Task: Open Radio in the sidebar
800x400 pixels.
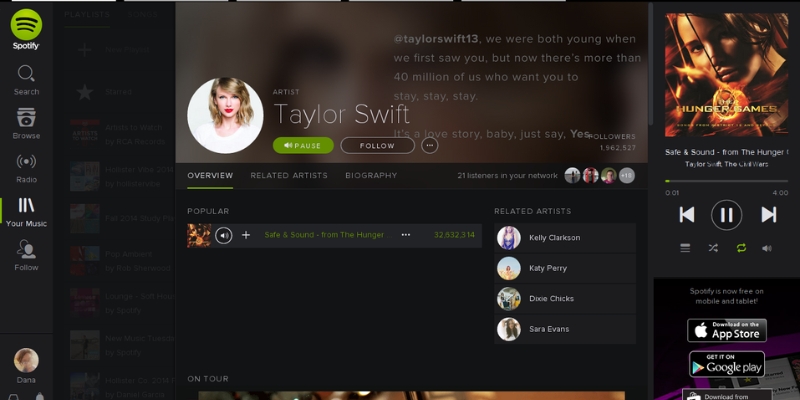Action: coord(26,168)
